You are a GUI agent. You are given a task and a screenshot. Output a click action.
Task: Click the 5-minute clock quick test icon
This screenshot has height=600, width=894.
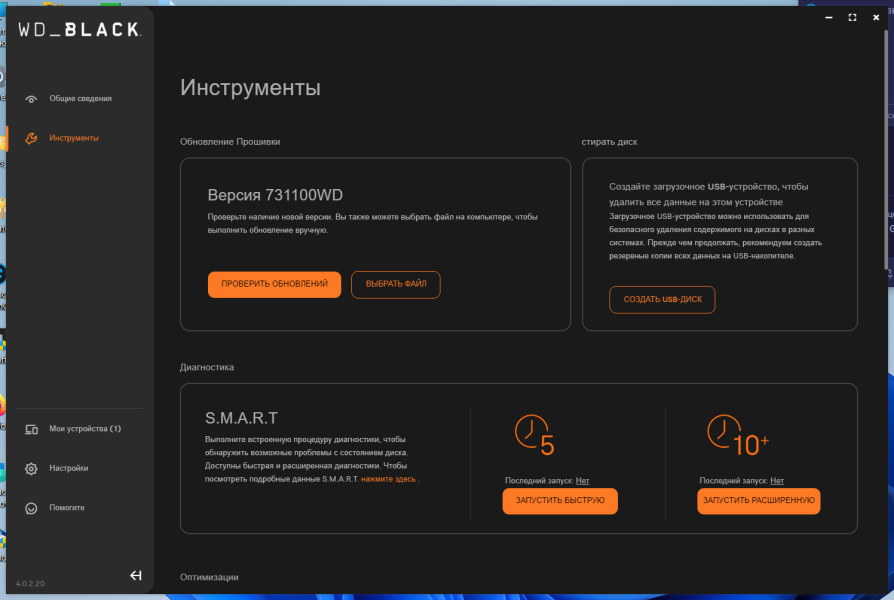tap(534, 435)
